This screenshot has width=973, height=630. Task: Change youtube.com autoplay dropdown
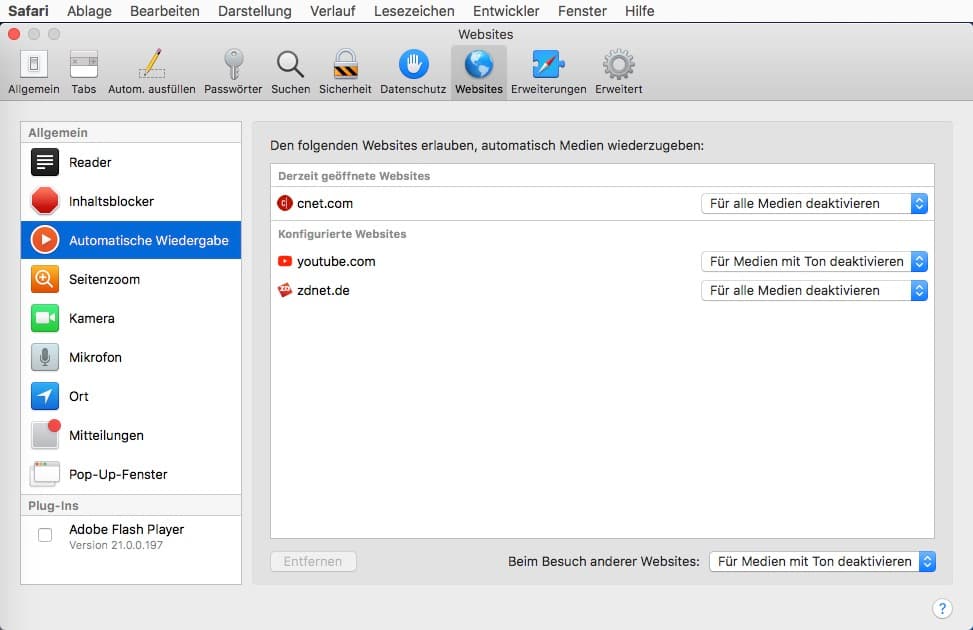click(814, 262)
